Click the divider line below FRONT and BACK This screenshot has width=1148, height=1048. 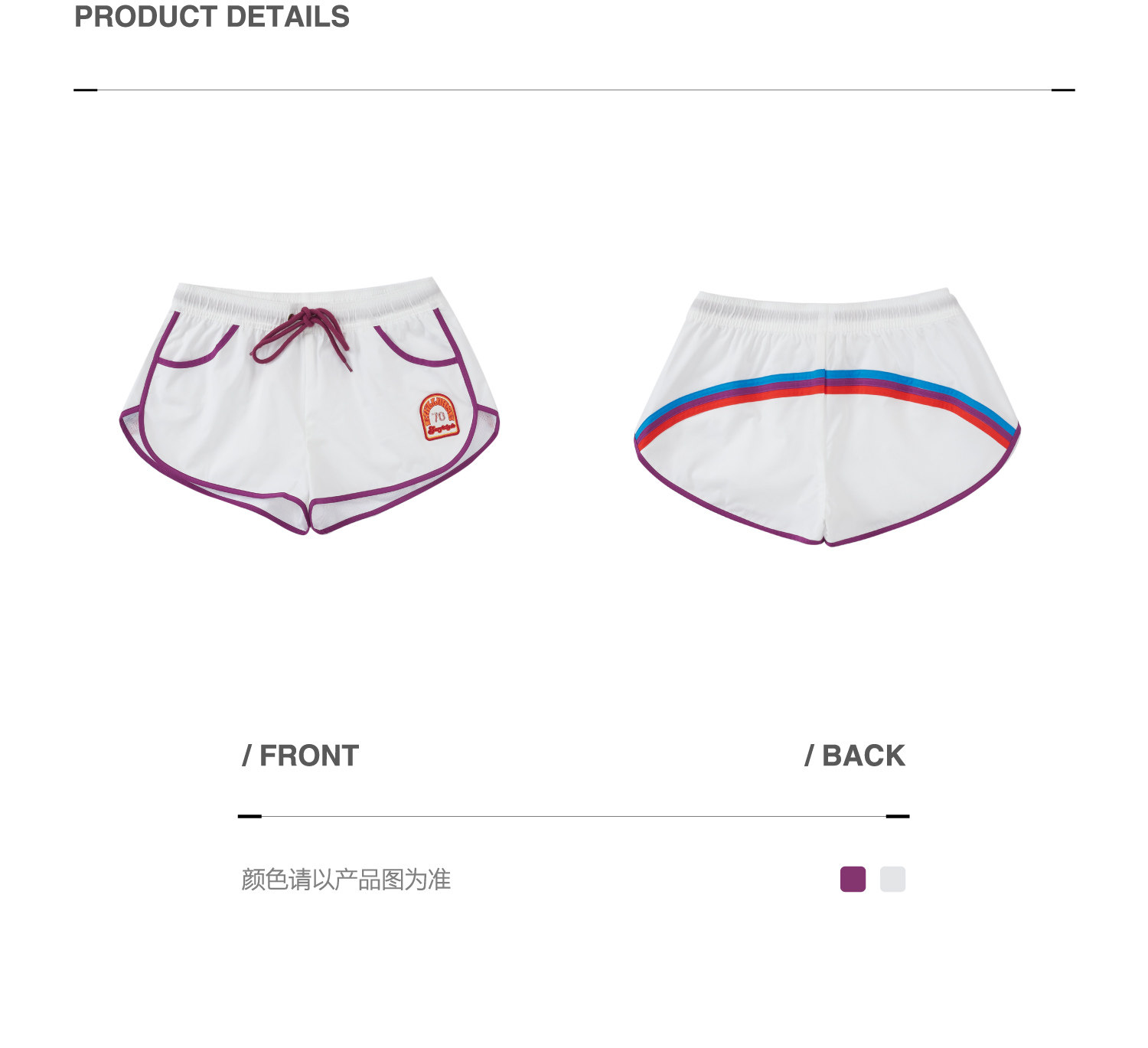coord(574,816)
